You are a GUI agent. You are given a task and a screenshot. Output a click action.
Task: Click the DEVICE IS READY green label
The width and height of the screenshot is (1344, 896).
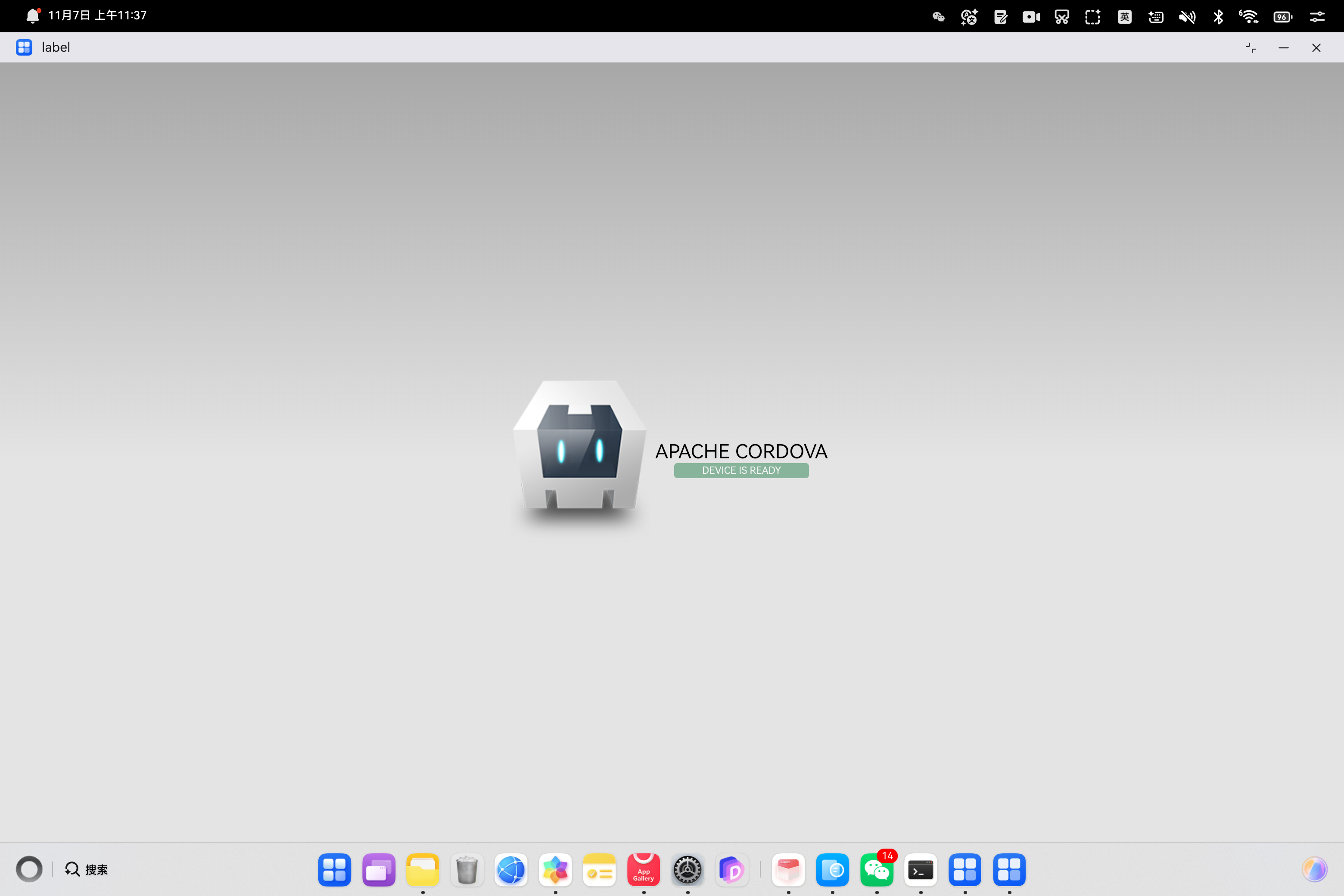tap(741, 470)
